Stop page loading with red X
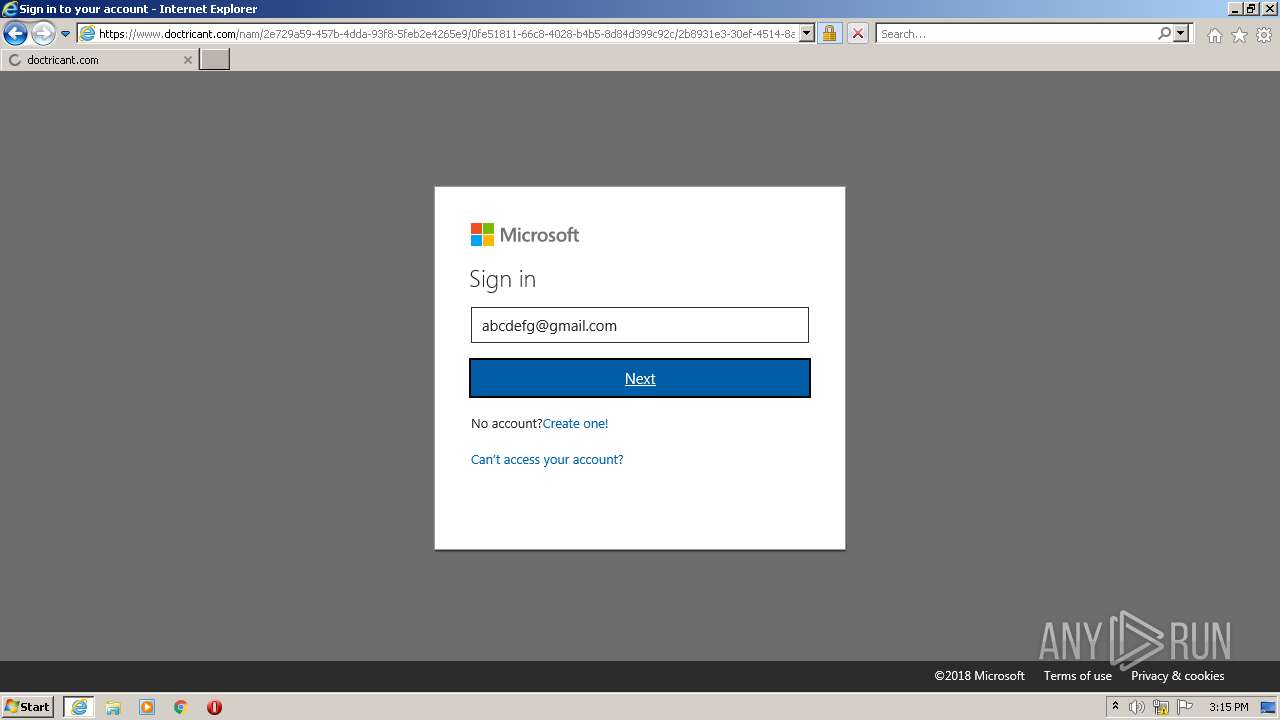 857,34
